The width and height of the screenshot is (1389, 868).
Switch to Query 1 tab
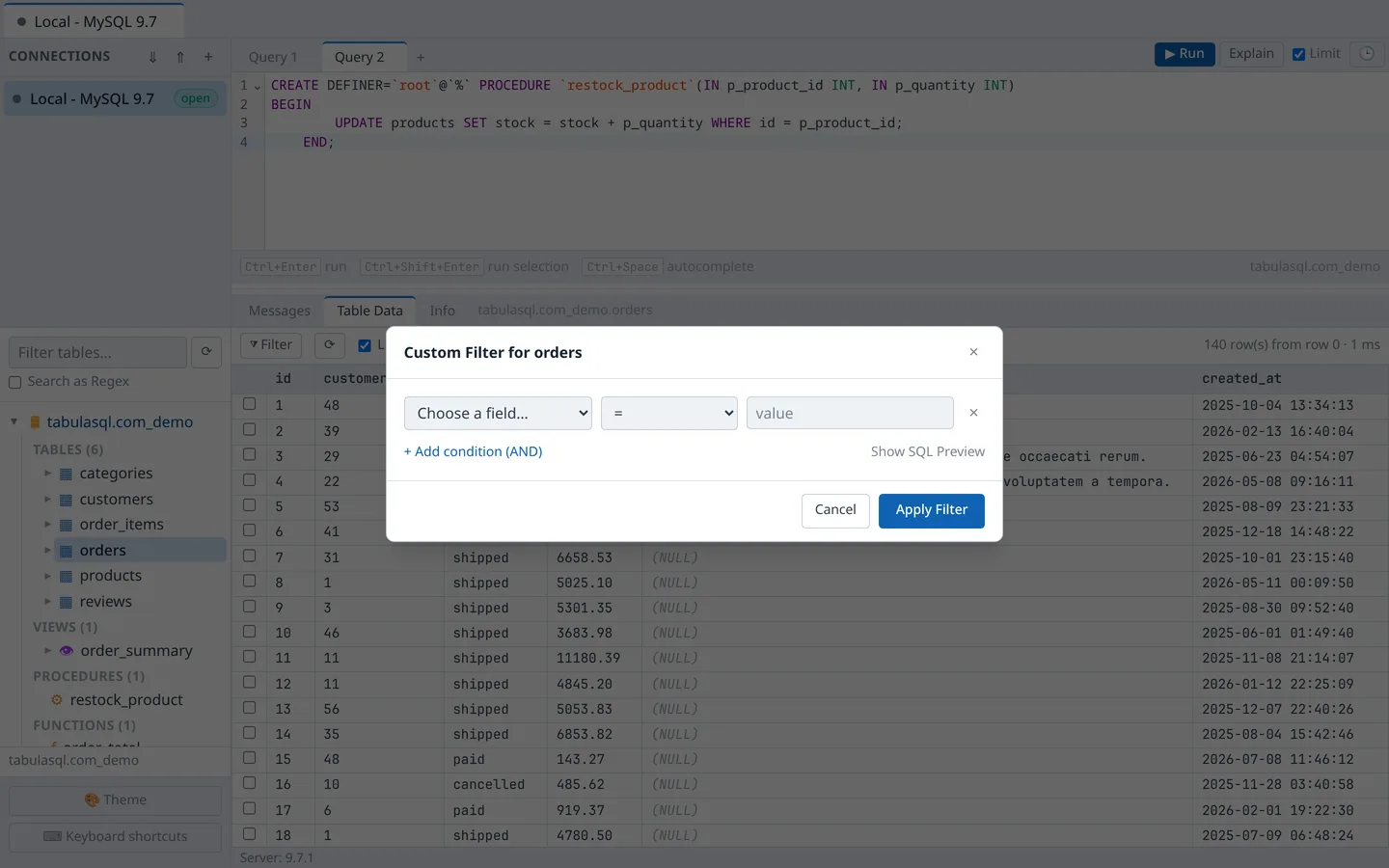[273, 57]
